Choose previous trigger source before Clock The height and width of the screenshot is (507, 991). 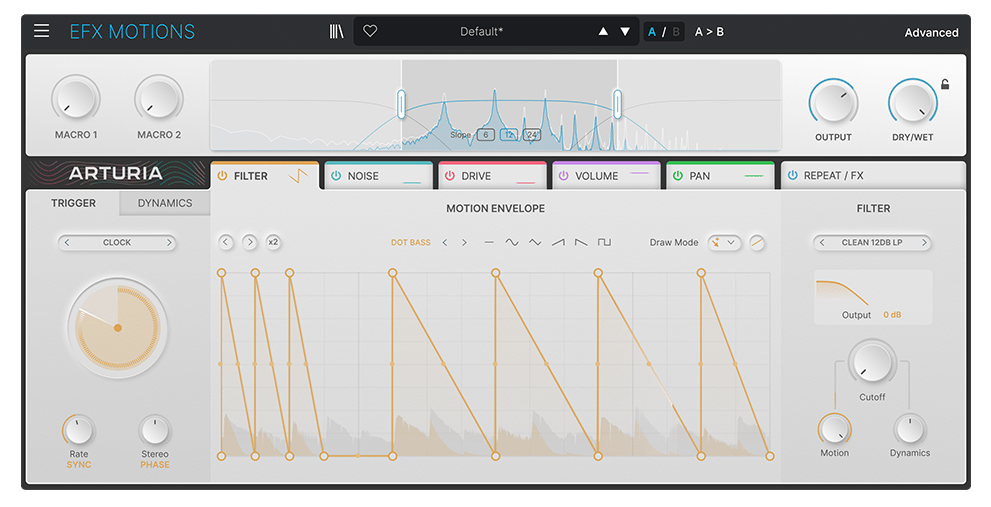click(x=66, y=242)
